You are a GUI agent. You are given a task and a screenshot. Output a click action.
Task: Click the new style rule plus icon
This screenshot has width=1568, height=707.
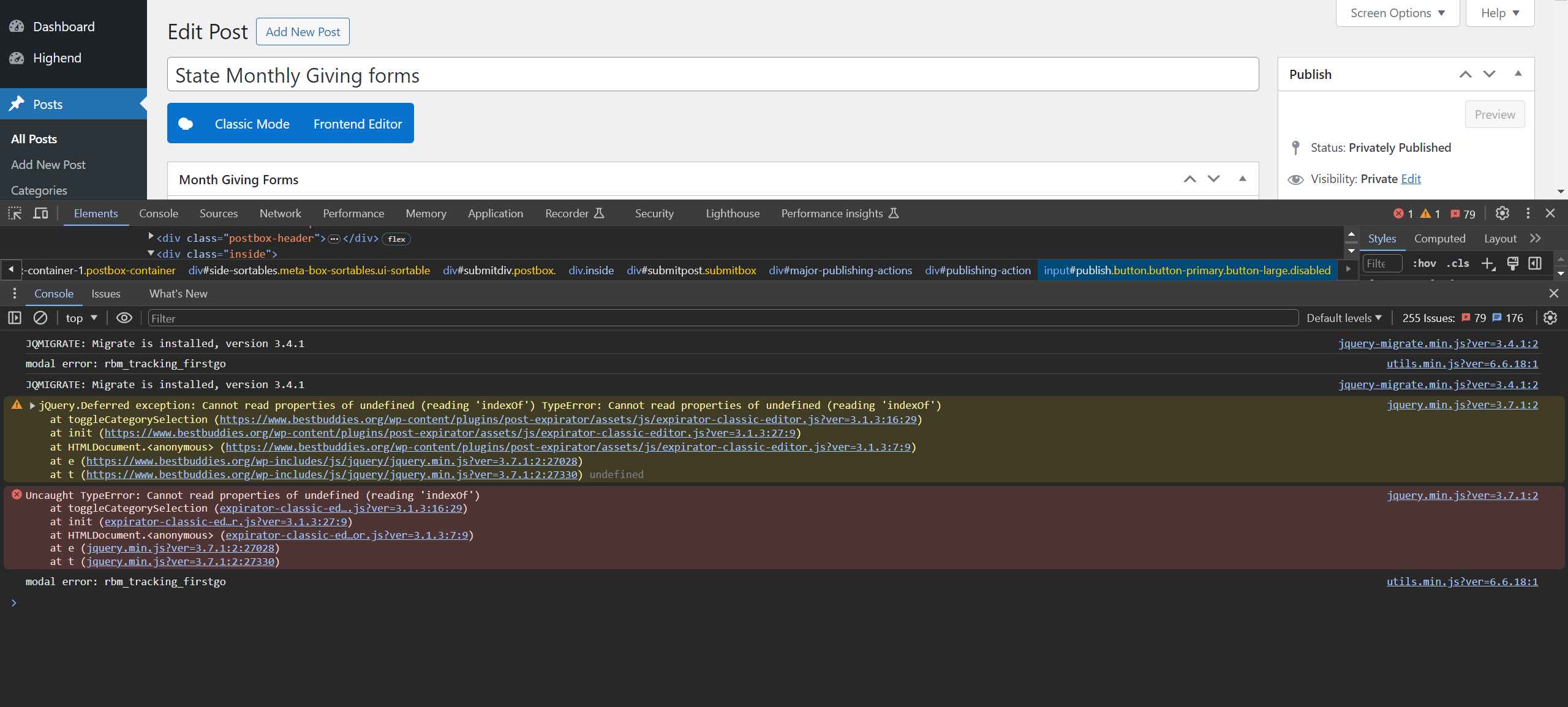click(1487, 263)
